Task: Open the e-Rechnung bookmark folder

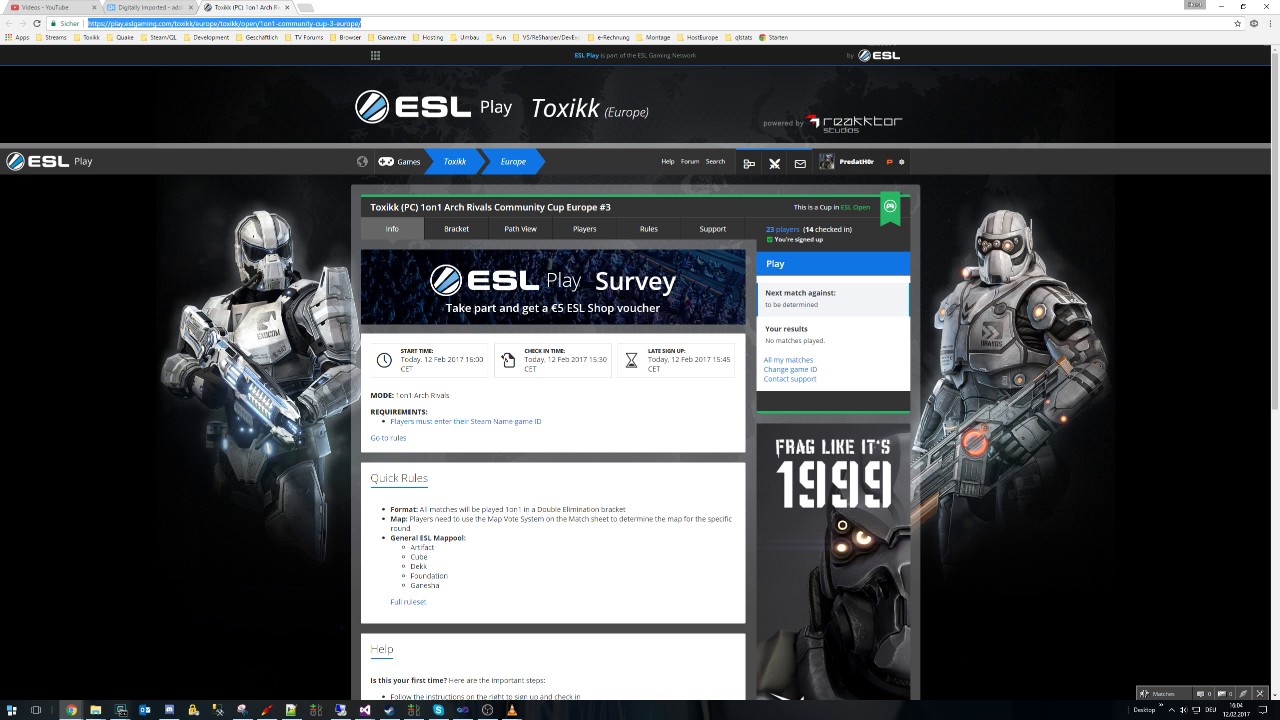Action: 609,37
